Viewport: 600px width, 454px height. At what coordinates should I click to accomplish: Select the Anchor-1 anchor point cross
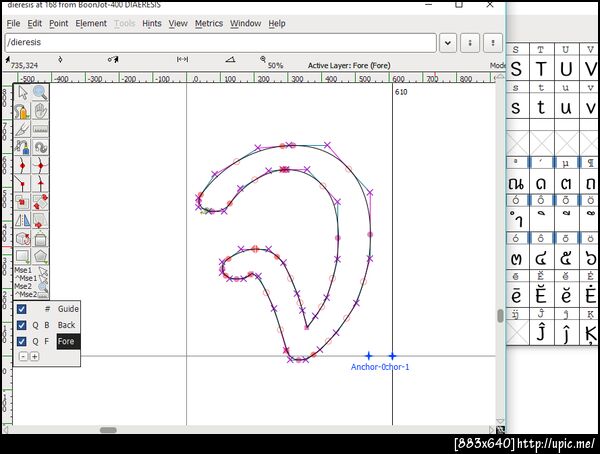click(x=392, y=356)
